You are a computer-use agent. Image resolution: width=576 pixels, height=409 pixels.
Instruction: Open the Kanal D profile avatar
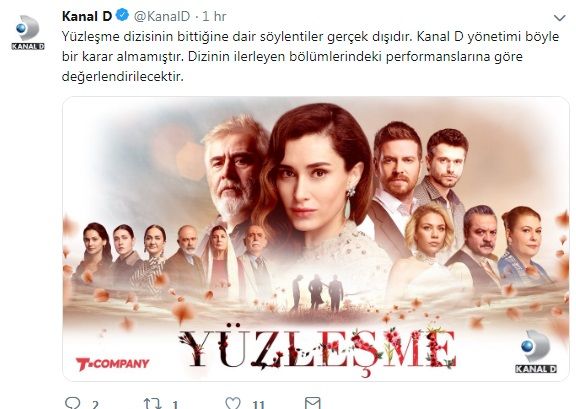[x=28, y=32]
